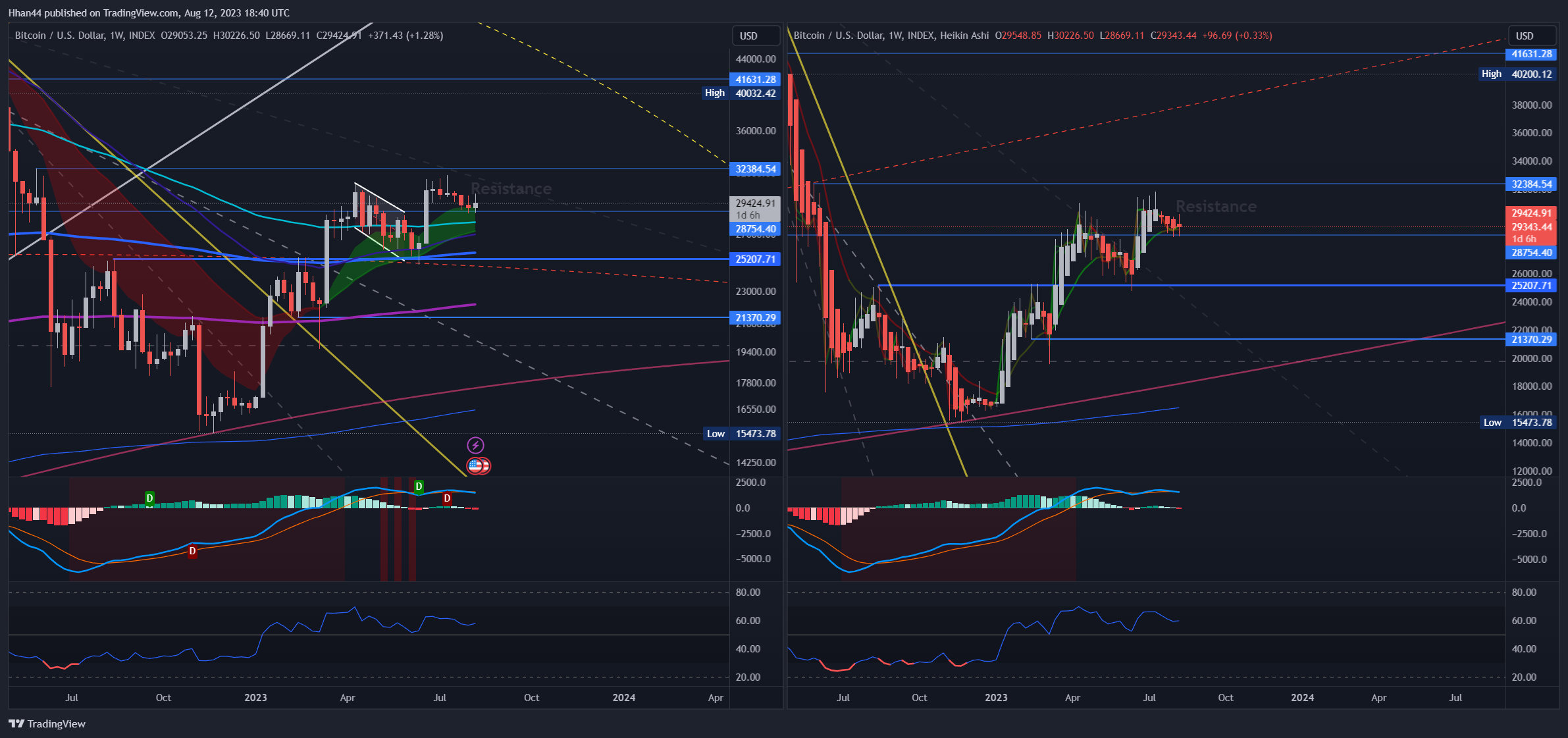Open USD currency selector on Heikin Ashi chart
The height and width of the screenshot is (738, 1568).
point(1532,36)
